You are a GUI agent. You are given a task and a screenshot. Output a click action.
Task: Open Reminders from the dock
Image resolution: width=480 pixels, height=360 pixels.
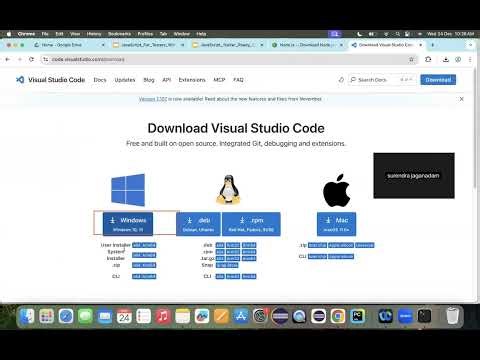[x=144, y=316]
